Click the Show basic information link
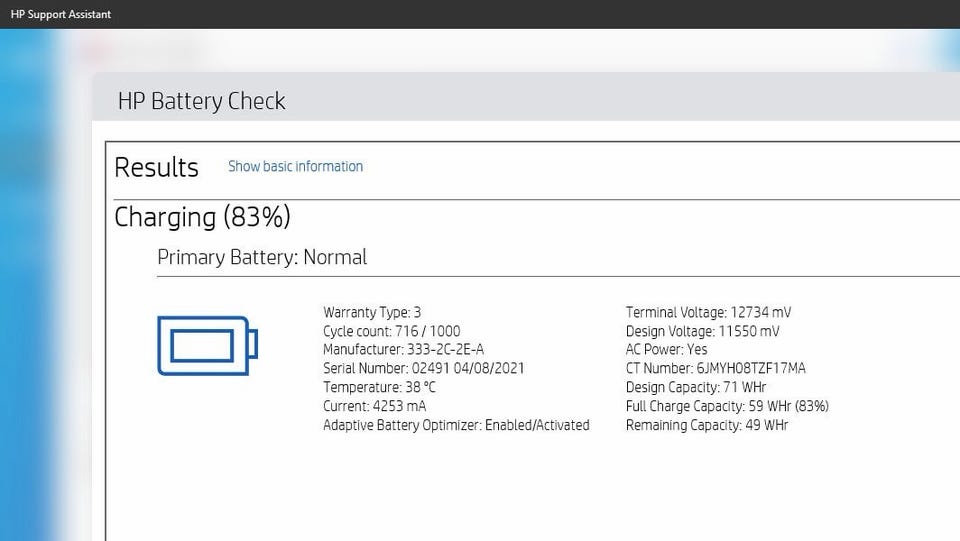Image resolution: width=960 pixels, height=541 pixels. pos(295,166)
